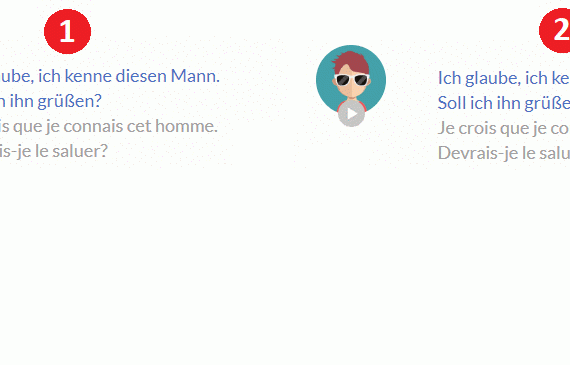
Task: Click the word 'Mann.' in sentence one
Action: [x=195, y=76]
